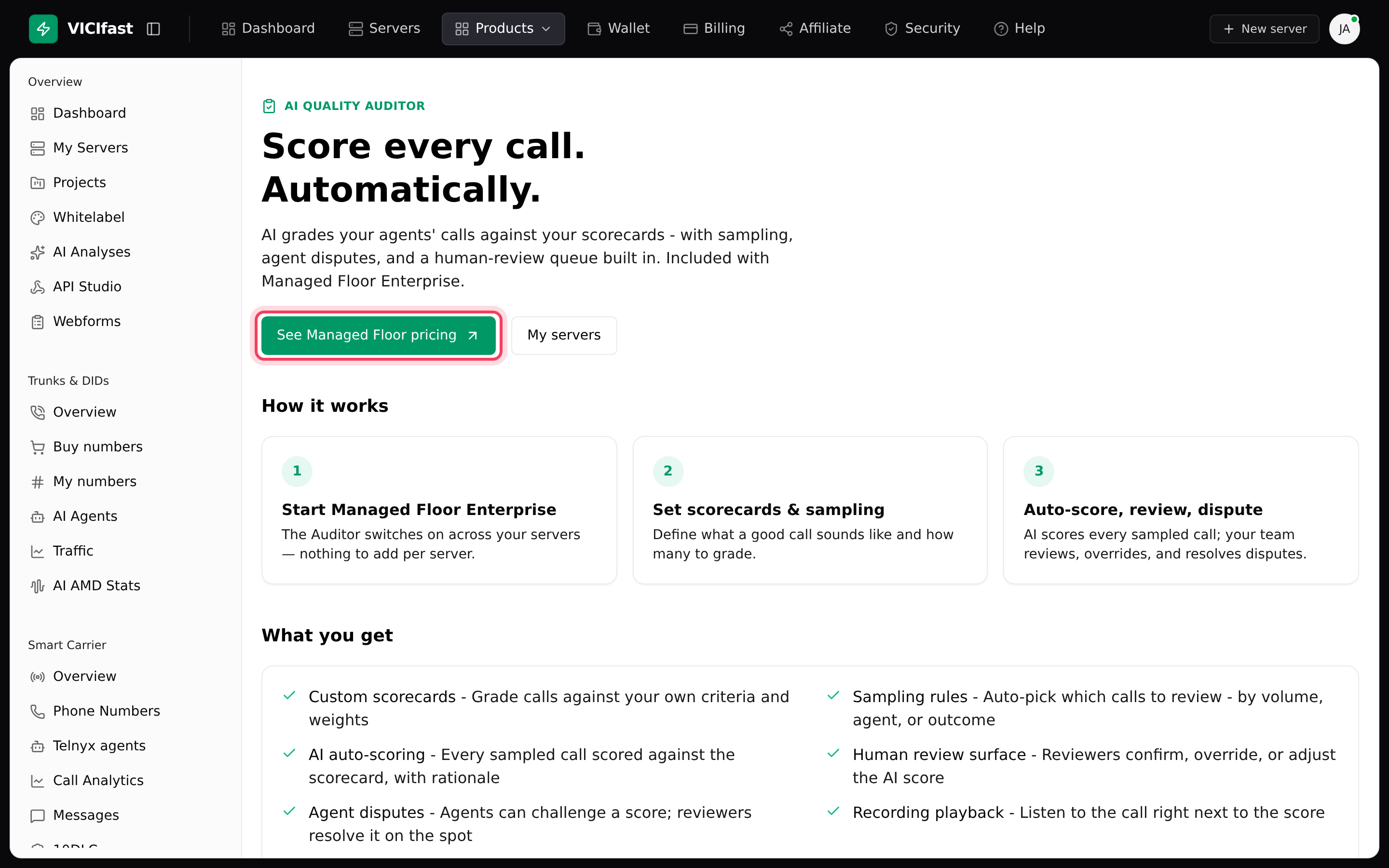Screen dimensions: 1389x868
Task: Open Help from the top navigation
Action: click(x=1019, y=29)
